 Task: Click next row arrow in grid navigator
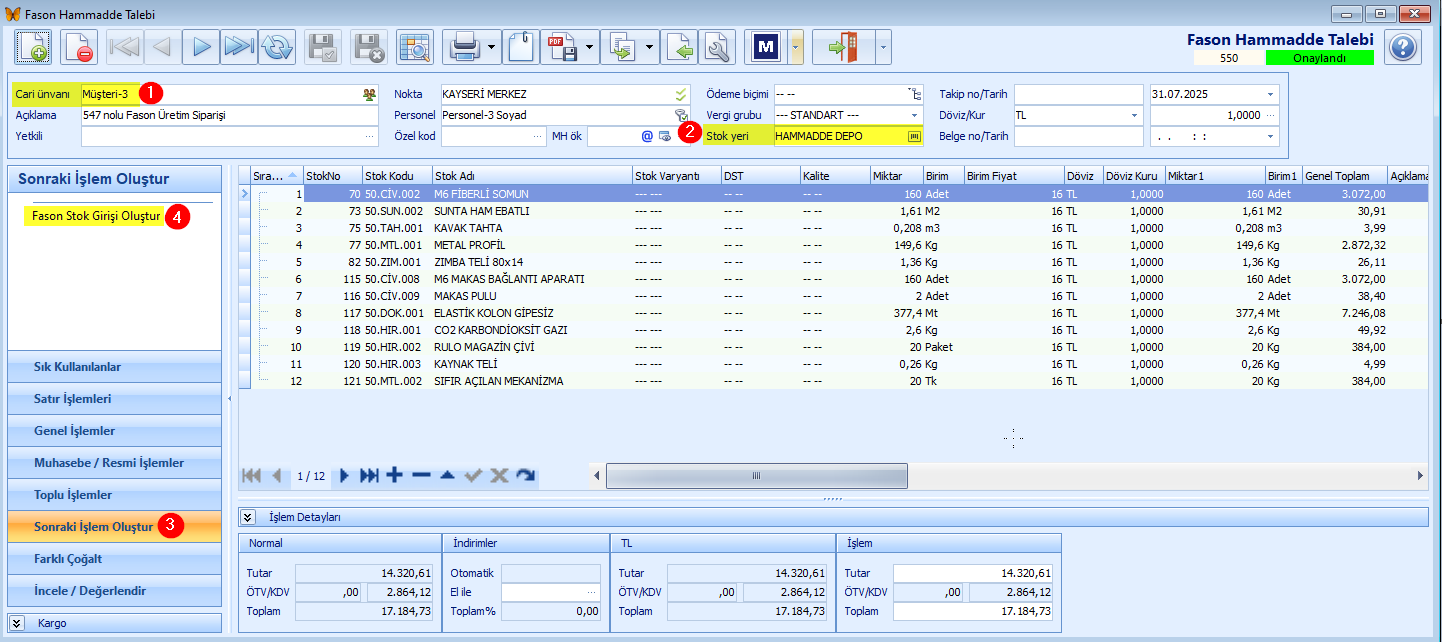coord(344,476)
